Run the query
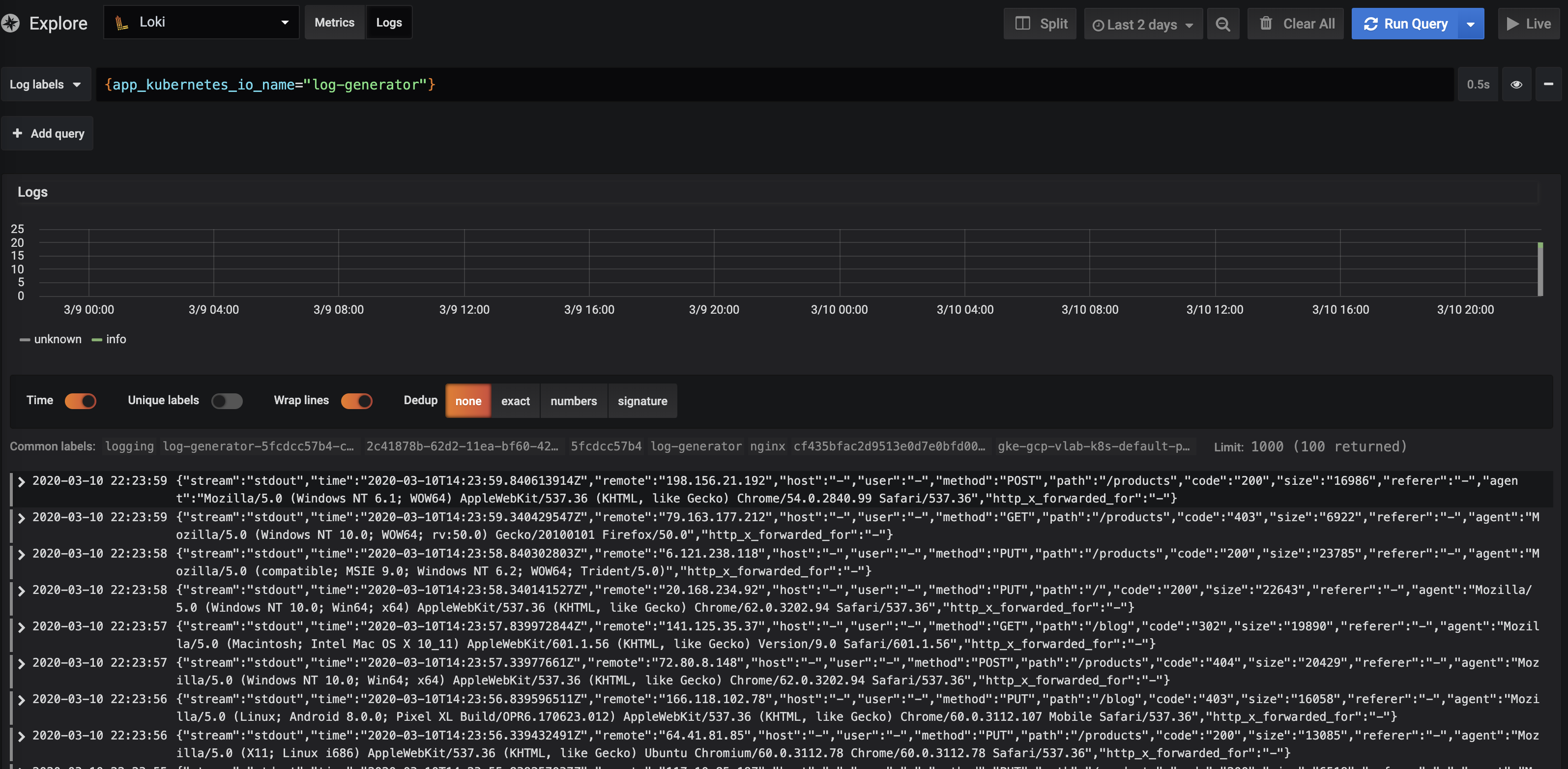Viewport: 1568px width, 769px height. [x=1405, y=24]
